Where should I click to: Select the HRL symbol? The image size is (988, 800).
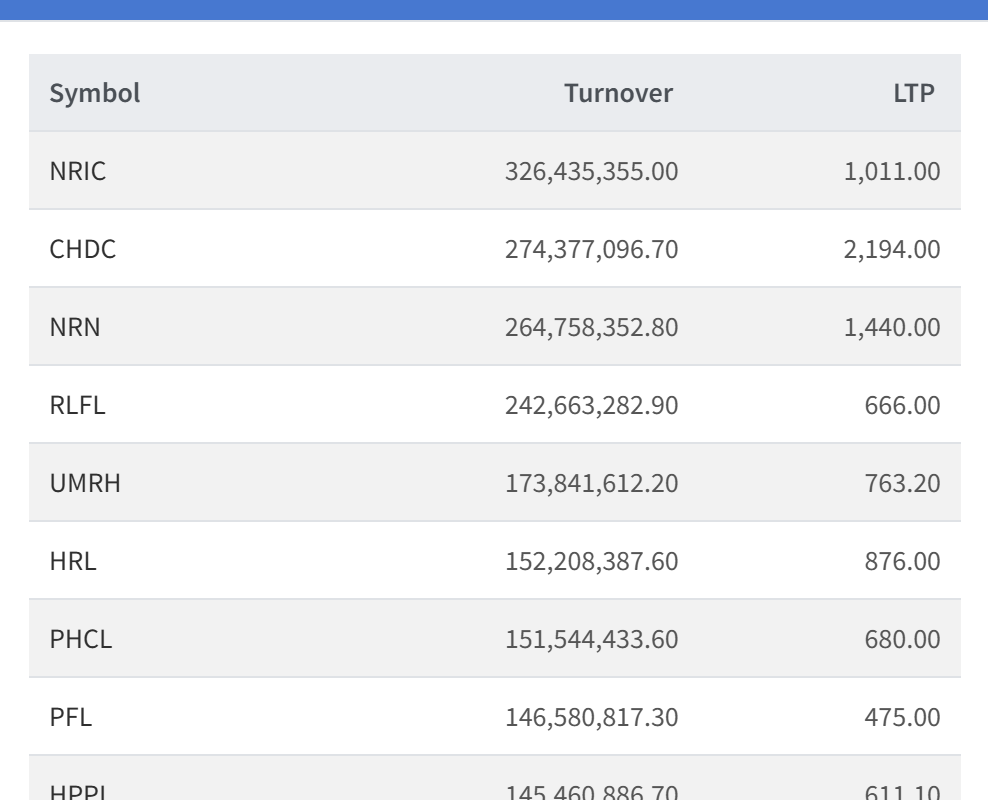point(73,562)
